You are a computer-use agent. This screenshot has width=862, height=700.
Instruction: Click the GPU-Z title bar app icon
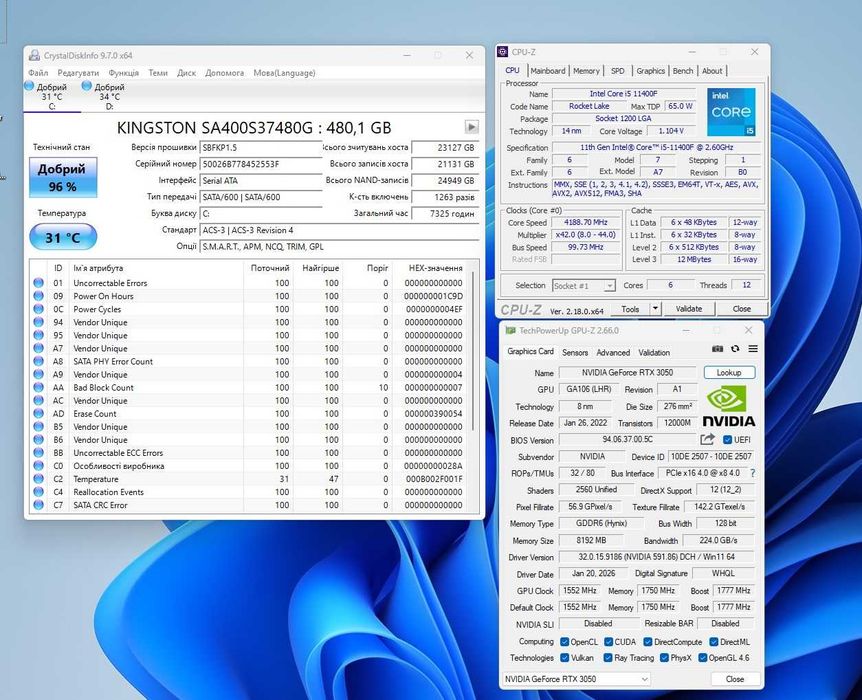(511, 330)
